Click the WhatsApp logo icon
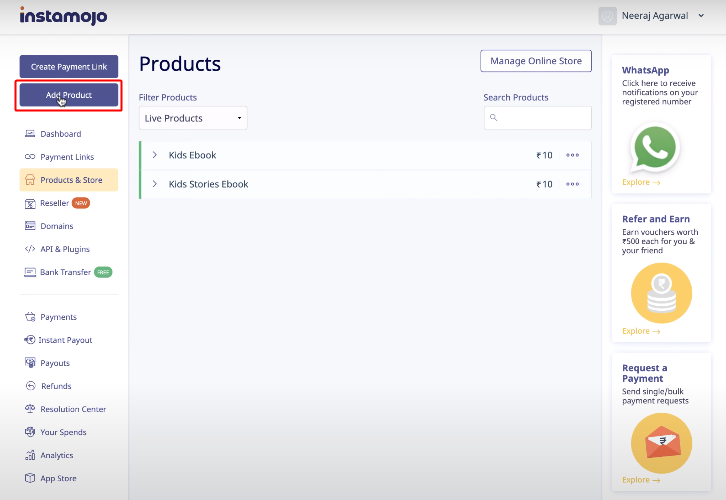Screen dimensions: 726x500 [x=655, y=149]
